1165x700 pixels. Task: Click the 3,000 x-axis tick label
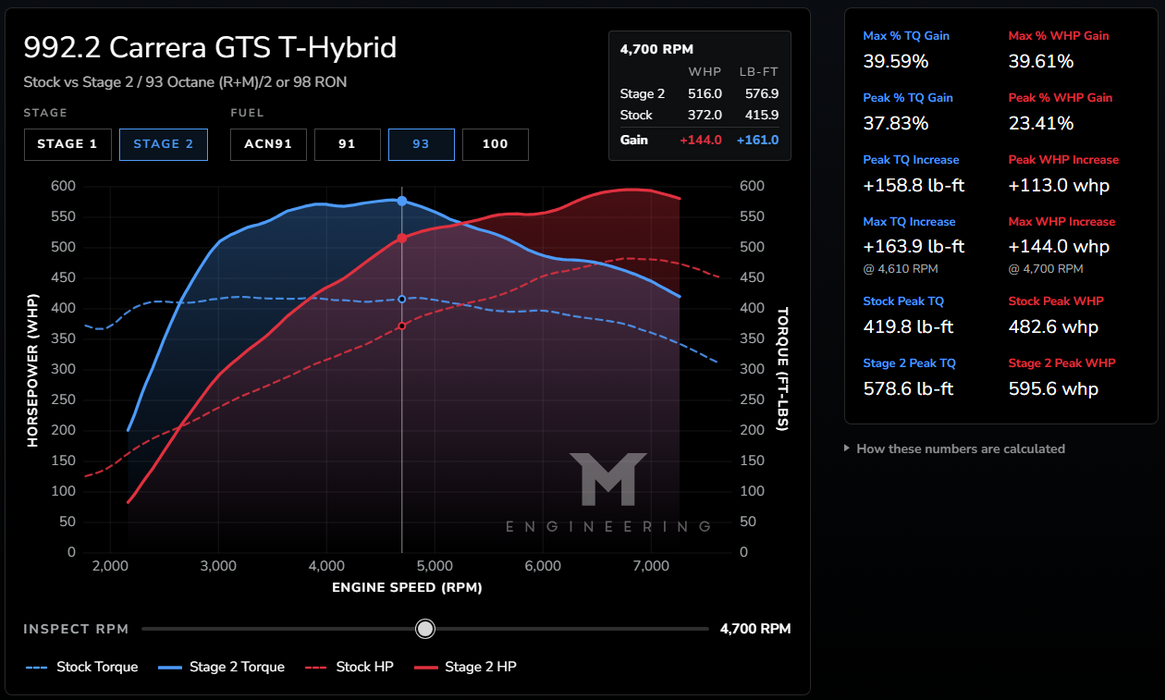pyautogui.click(x=218, y=566)
